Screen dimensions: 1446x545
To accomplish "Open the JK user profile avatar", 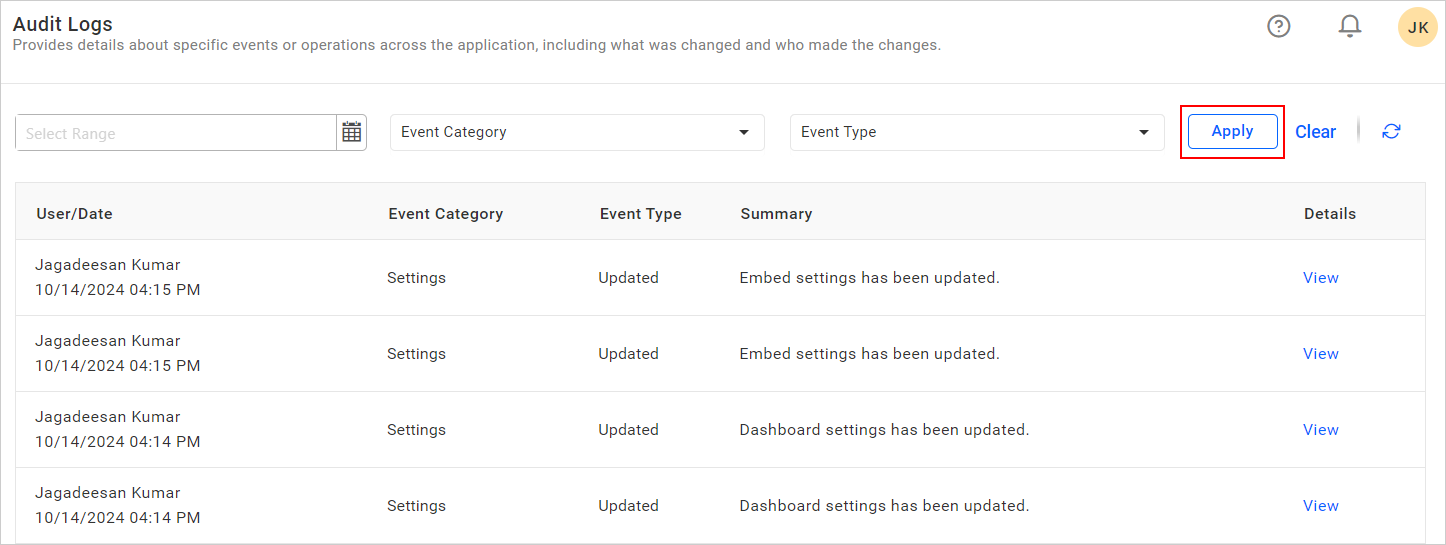I will click(x=1418, y=27).
